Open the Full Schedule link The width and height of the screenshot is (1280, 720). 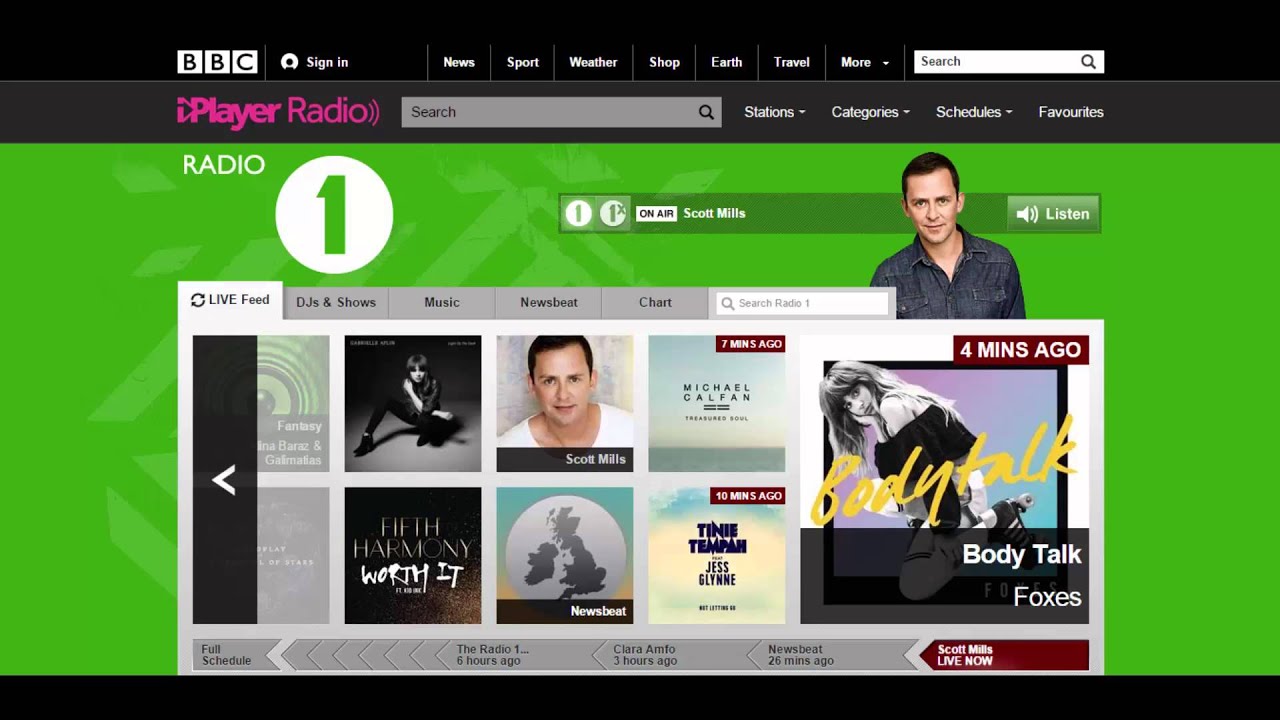226,655
